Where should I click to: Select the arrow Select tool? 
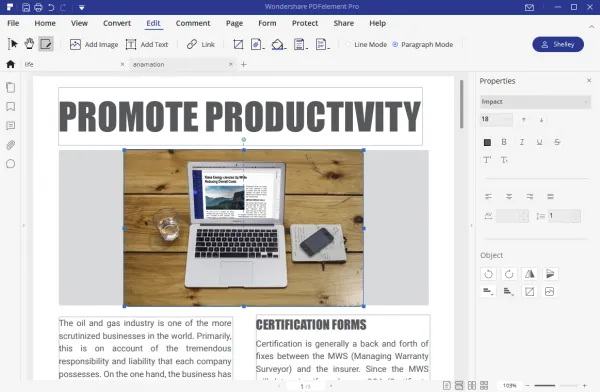coord(13,44)
